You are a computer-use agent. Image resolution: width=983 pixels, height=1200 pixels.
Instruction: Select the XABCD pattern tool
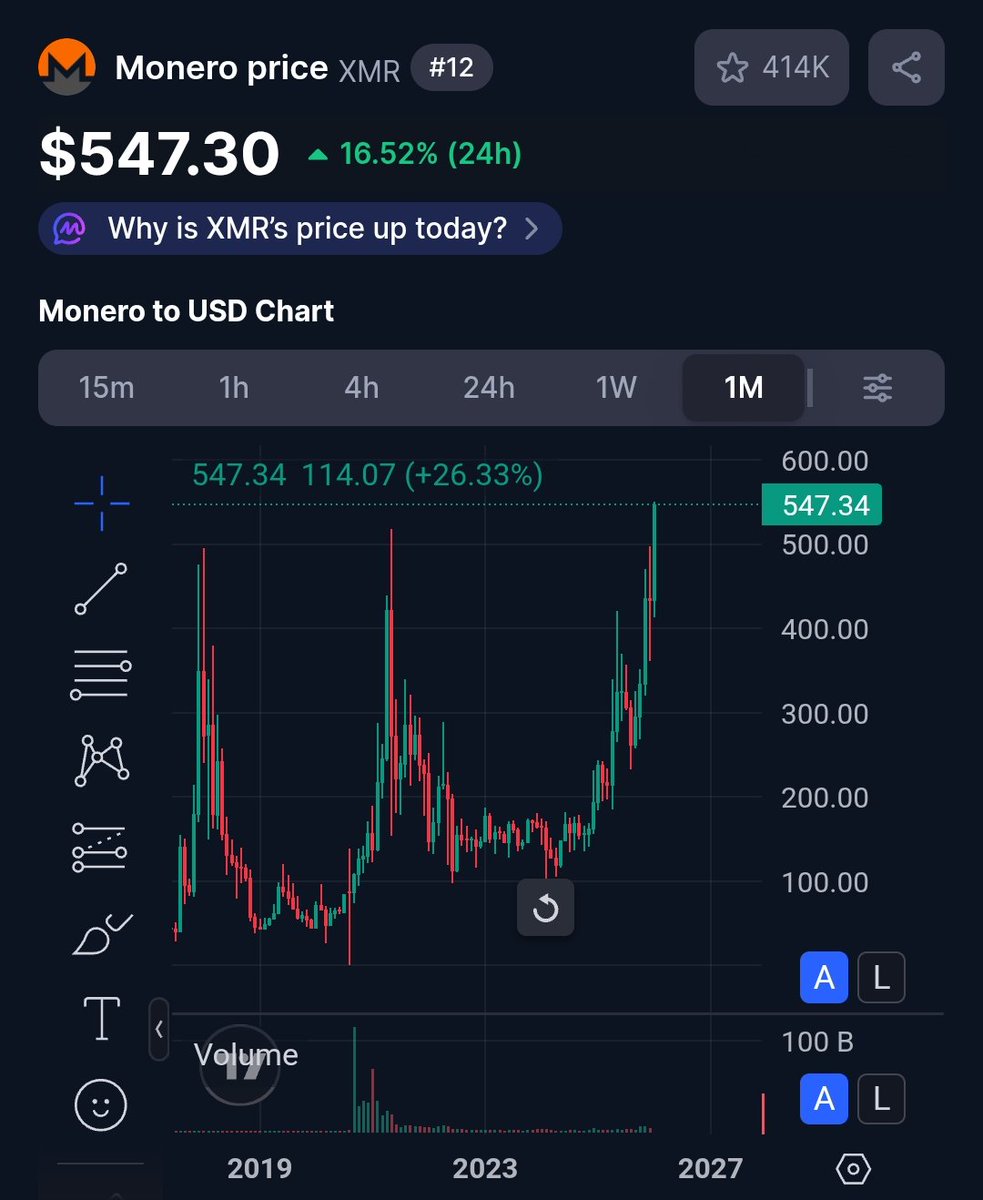tap(100, 760)
